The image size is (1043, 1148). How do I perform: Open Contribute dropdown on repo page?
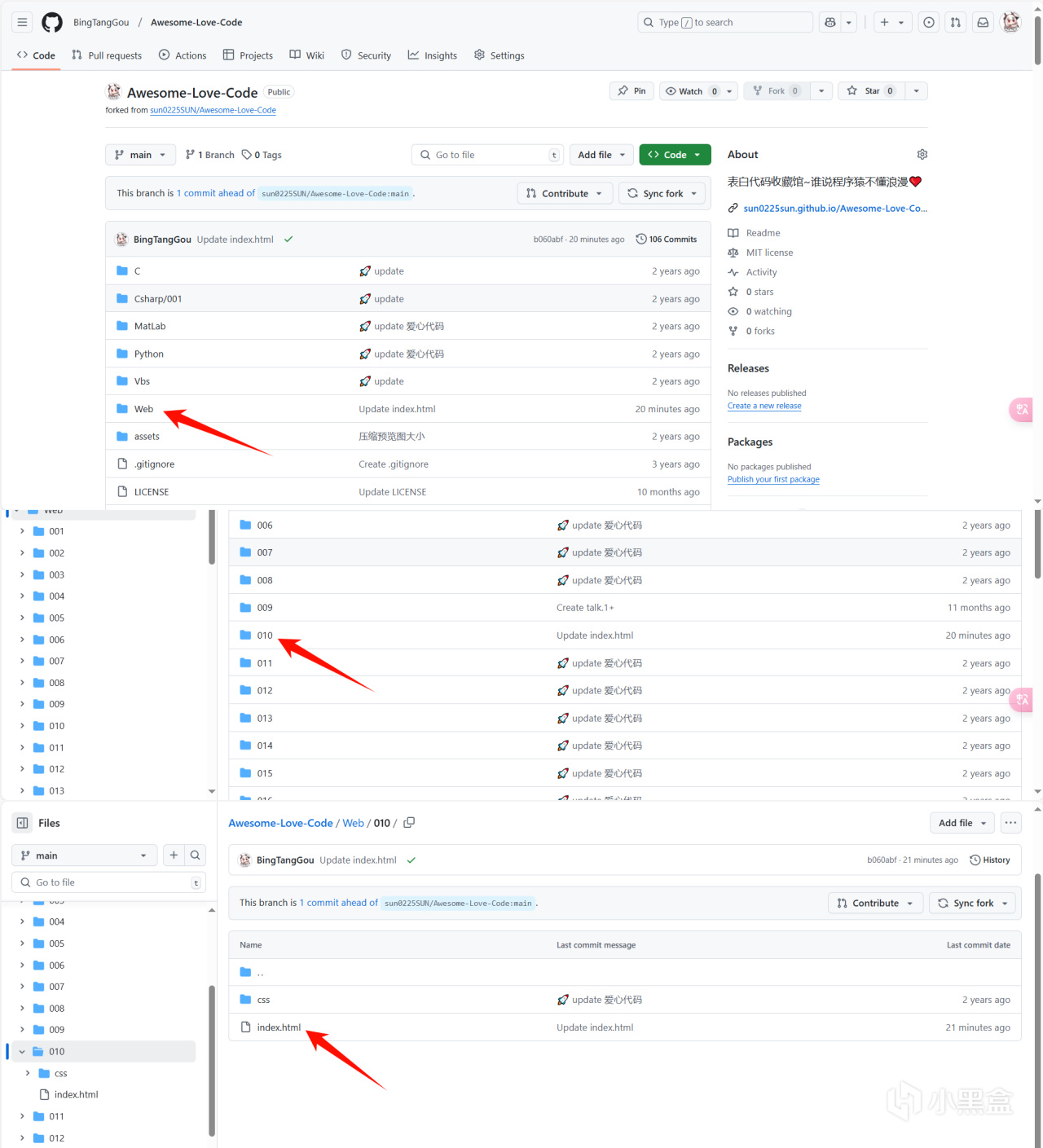(x=565, y=193)
